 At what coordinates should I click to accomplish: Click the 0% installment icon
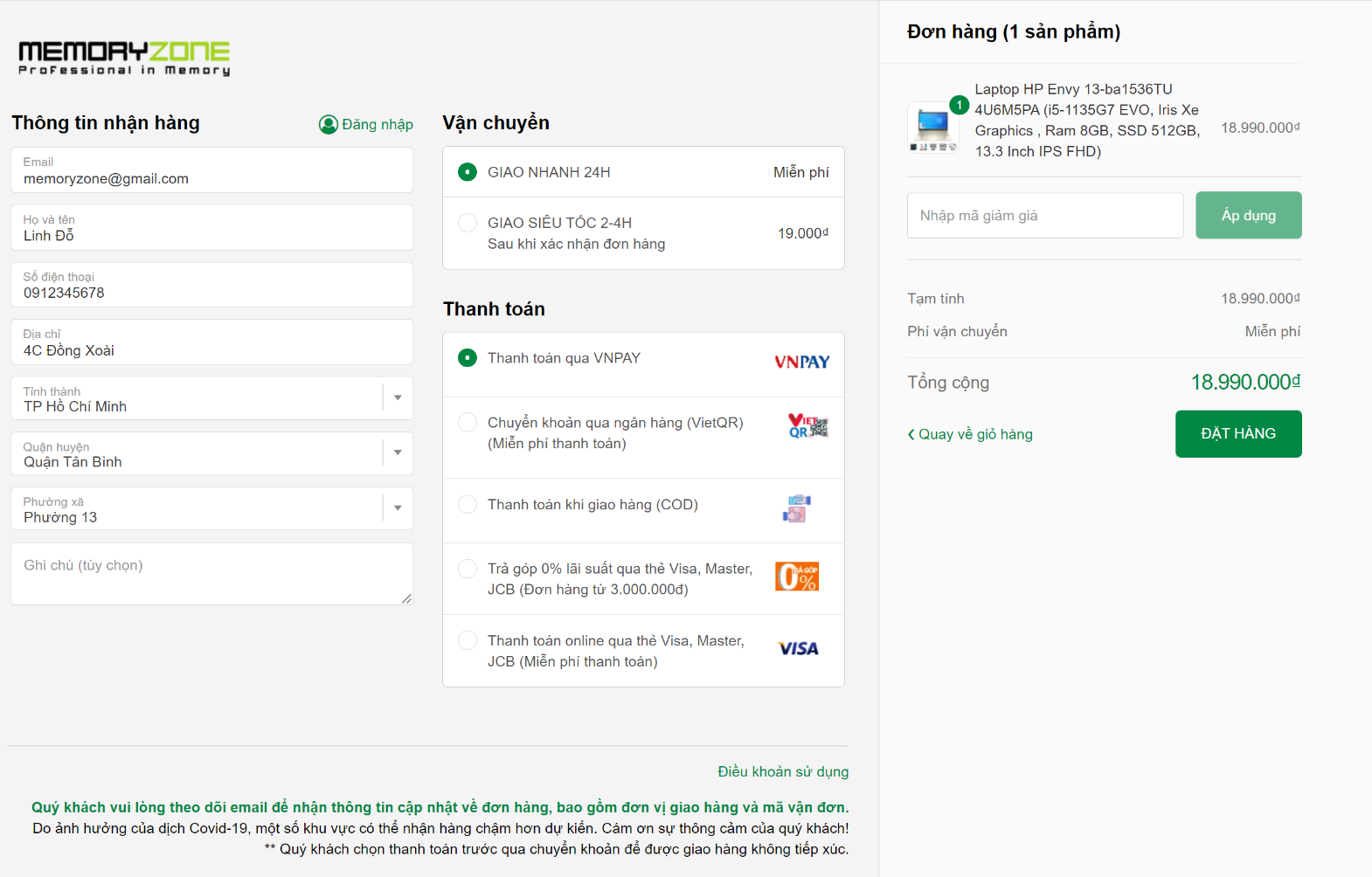(796, 577)
